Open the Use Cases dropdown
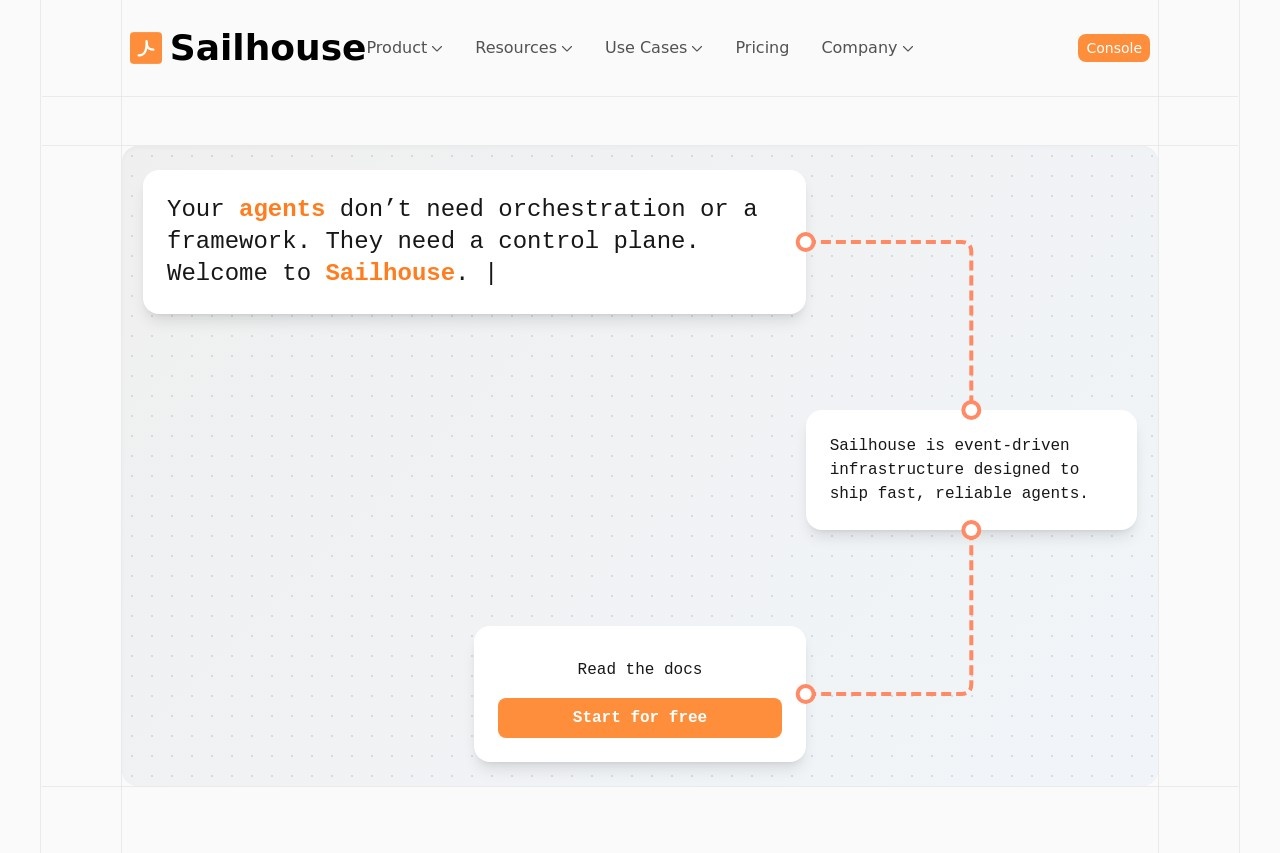Image resolution: width=1280 pixels, height=853 pixels. click(654, 48)
